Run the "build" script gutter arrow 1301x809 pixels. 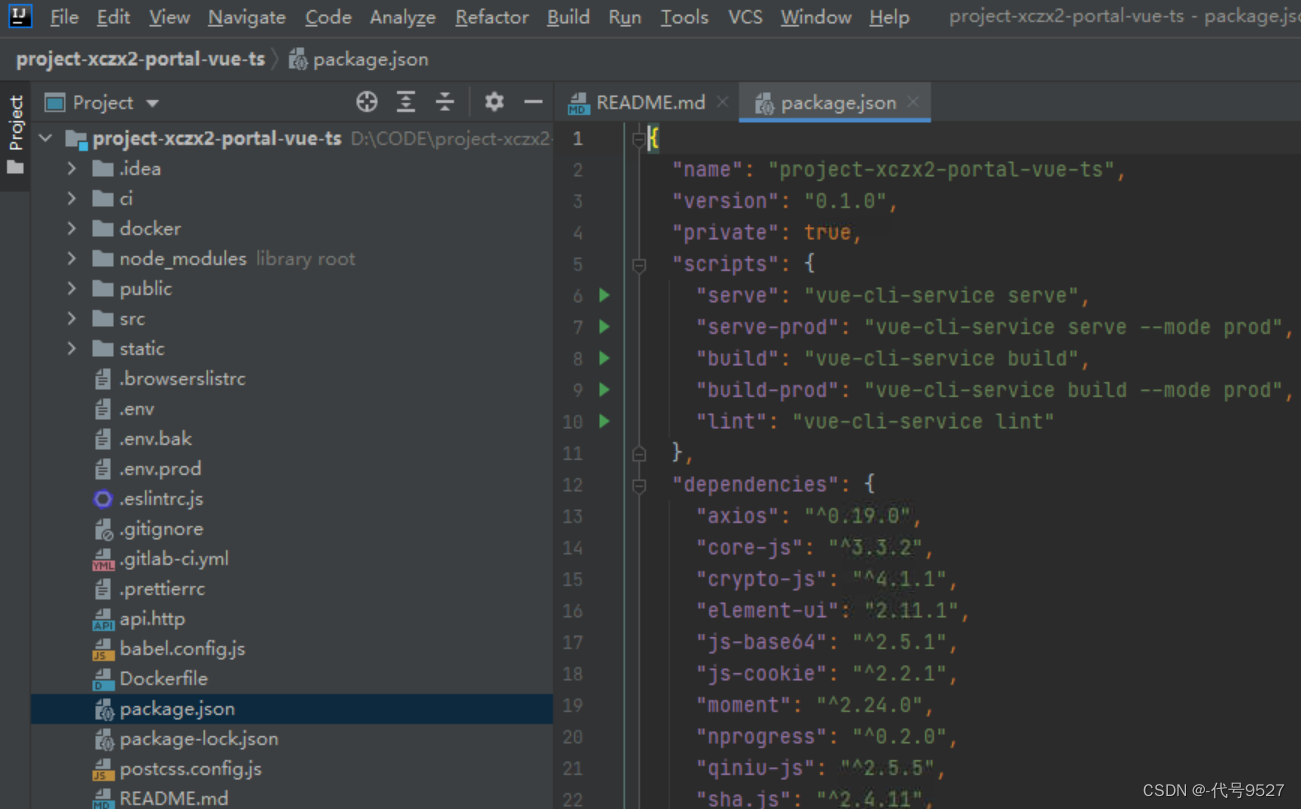point(604,358)
